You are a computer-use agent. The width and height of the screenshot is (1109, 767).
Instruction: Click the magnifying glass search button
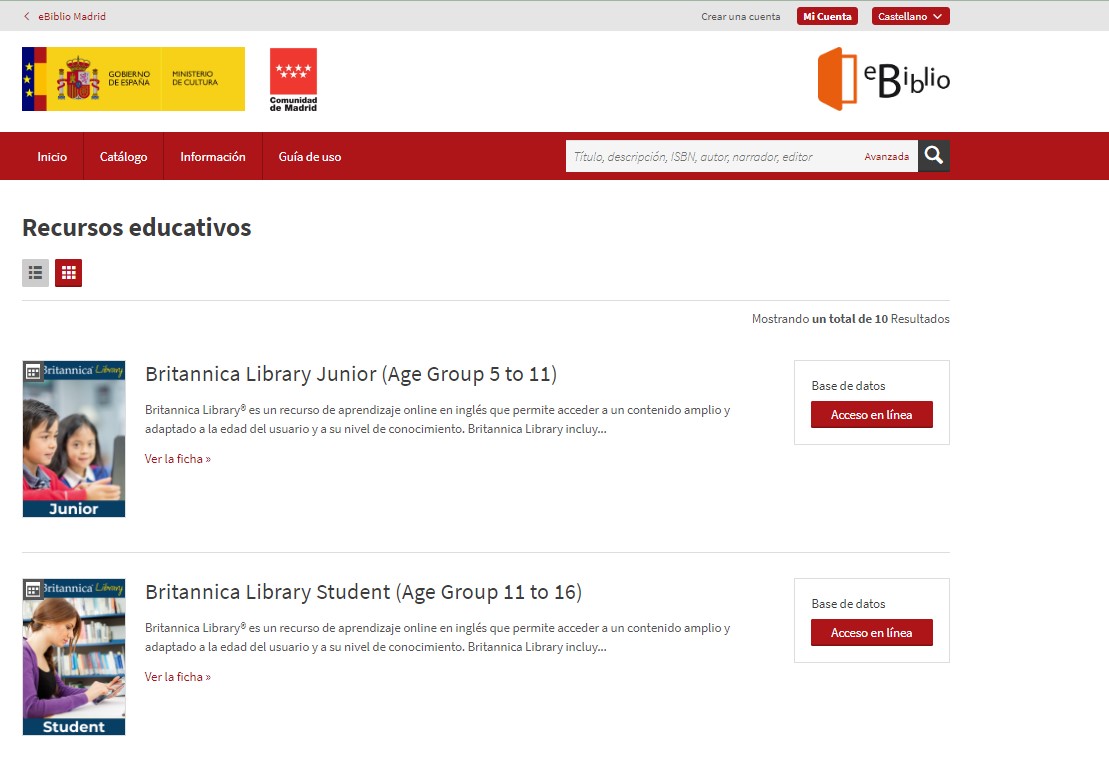click(933, 156)
